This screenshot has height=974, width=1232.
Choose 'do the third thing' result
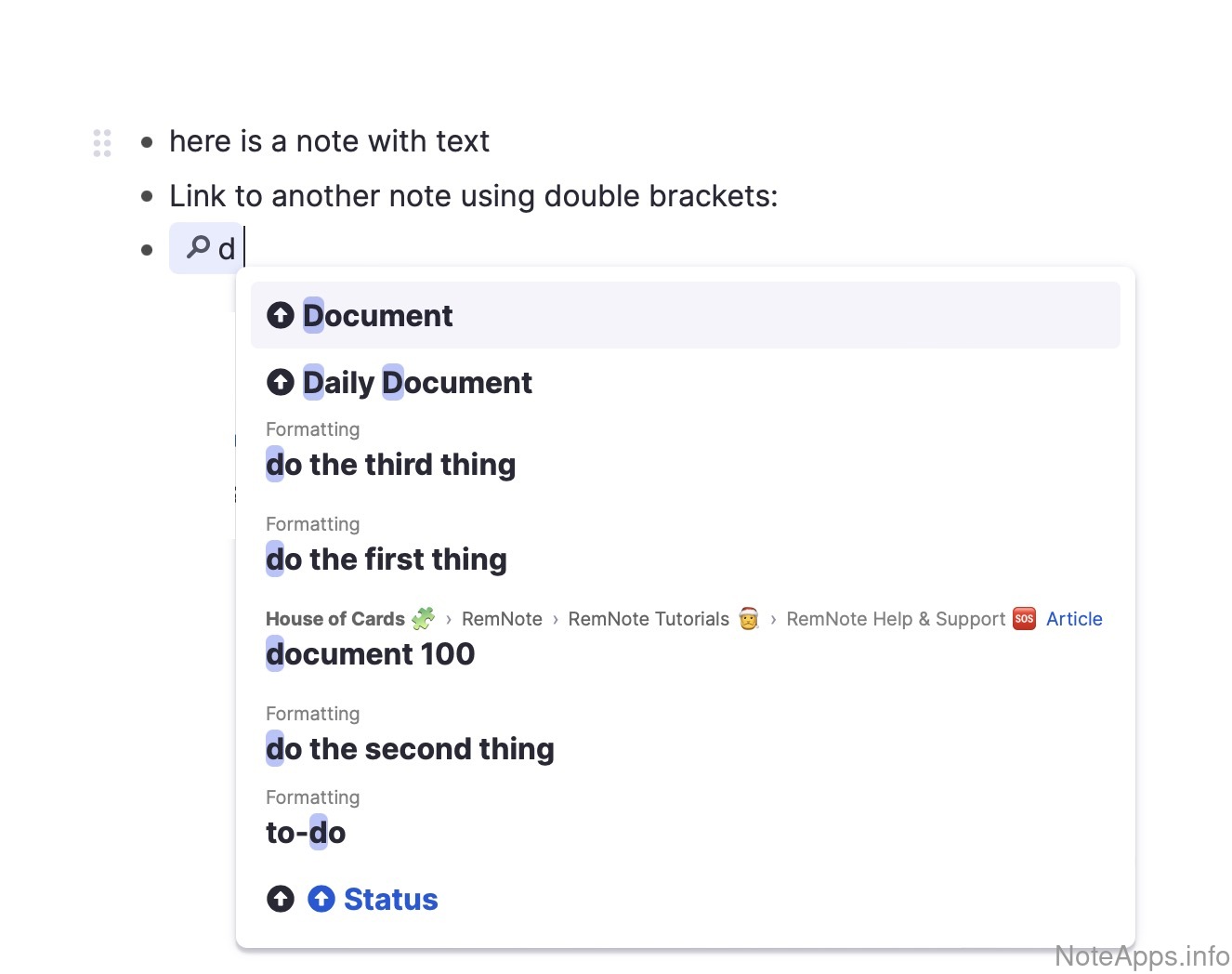(390, 465)
